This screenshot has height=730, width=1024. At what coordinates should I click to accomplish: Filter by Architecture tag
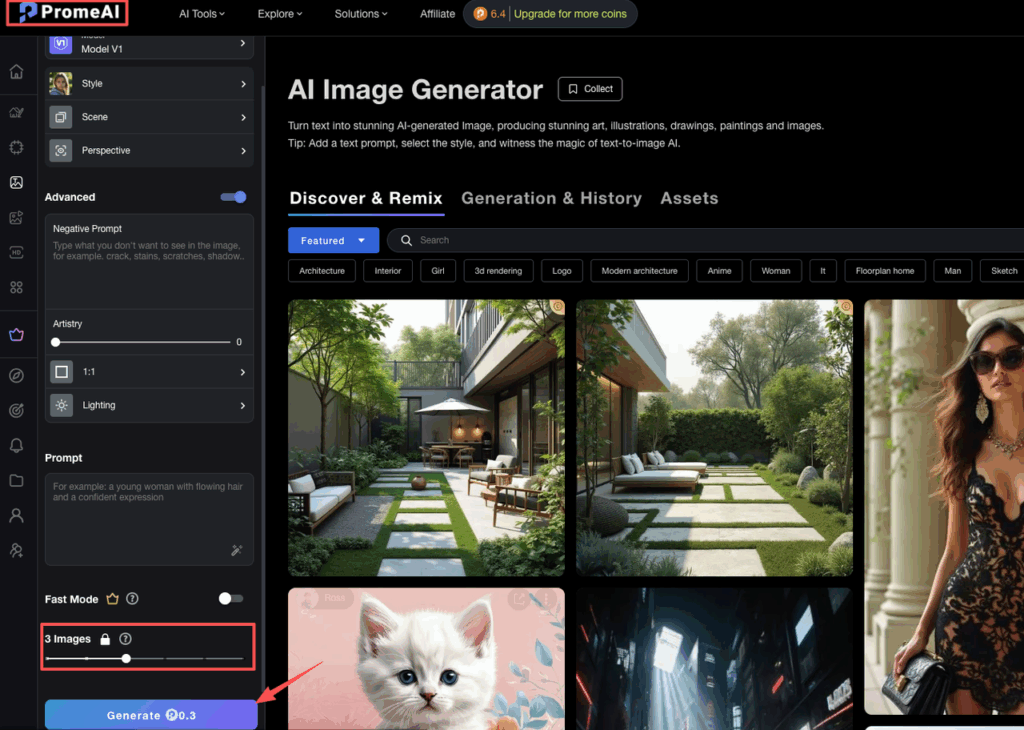coord(322,271)
